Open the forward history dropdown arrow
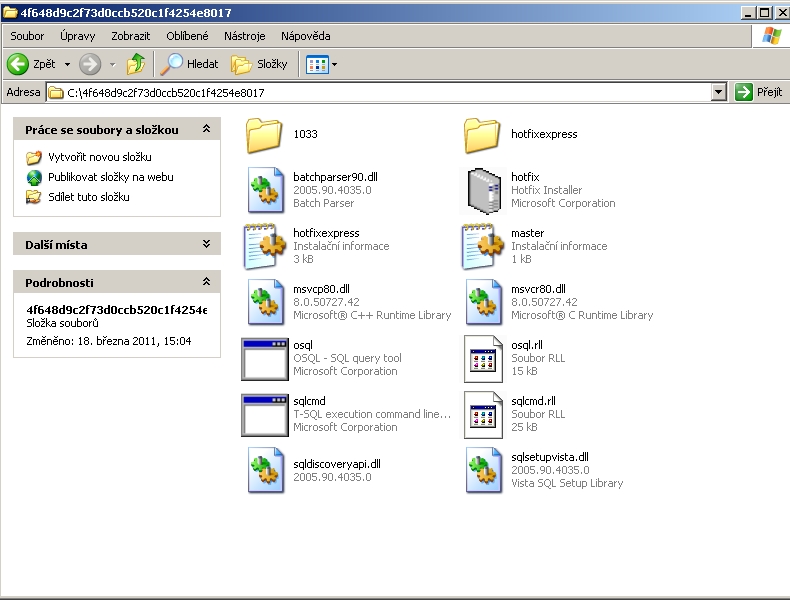 click(112, 64)
